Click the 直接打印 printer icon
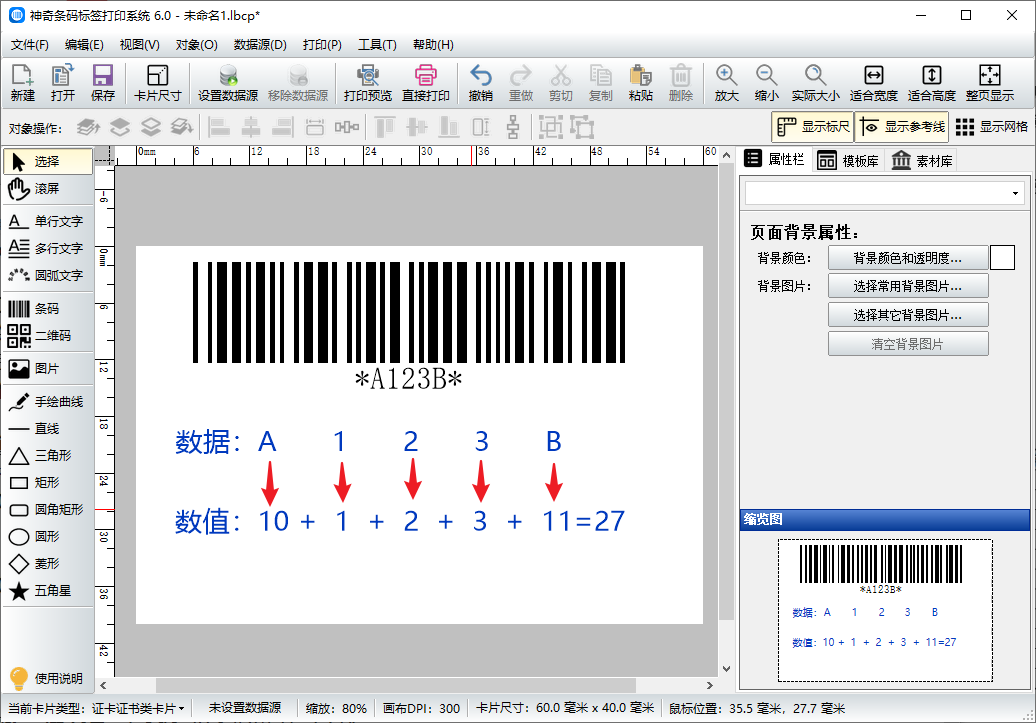 426,83
